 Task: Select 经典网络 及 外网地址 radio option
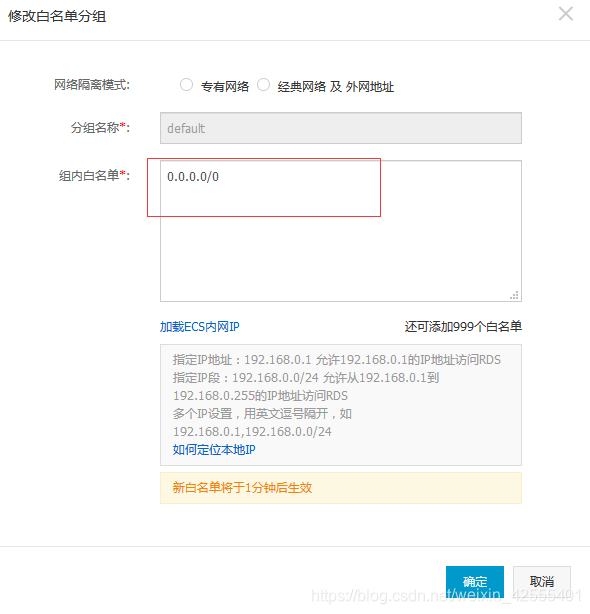(x=263, y=85)
